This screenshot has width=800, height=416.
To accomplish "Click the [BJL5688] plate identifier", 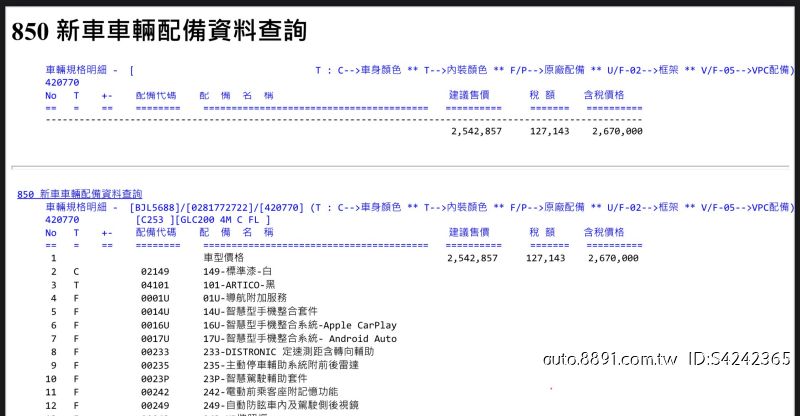I will click(155, 208).
